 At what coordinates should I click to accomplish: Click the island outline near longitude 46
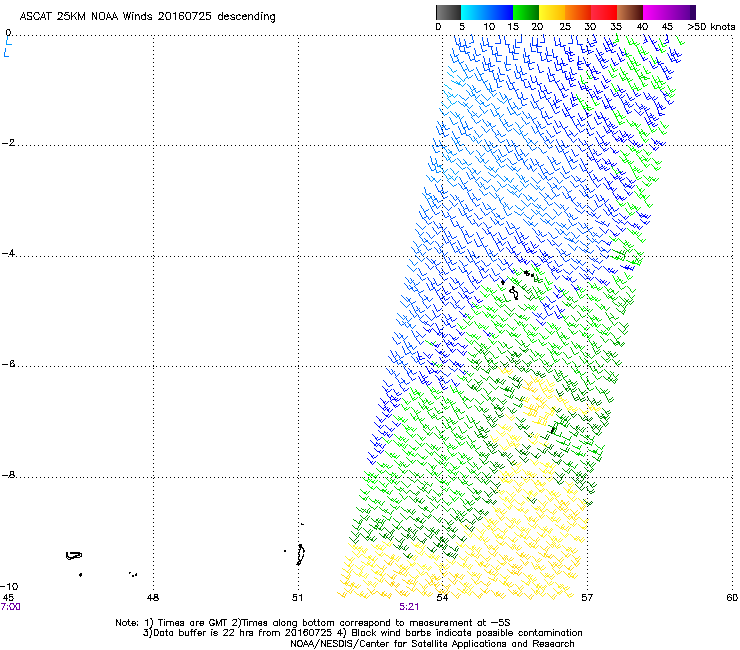(74, 556)
